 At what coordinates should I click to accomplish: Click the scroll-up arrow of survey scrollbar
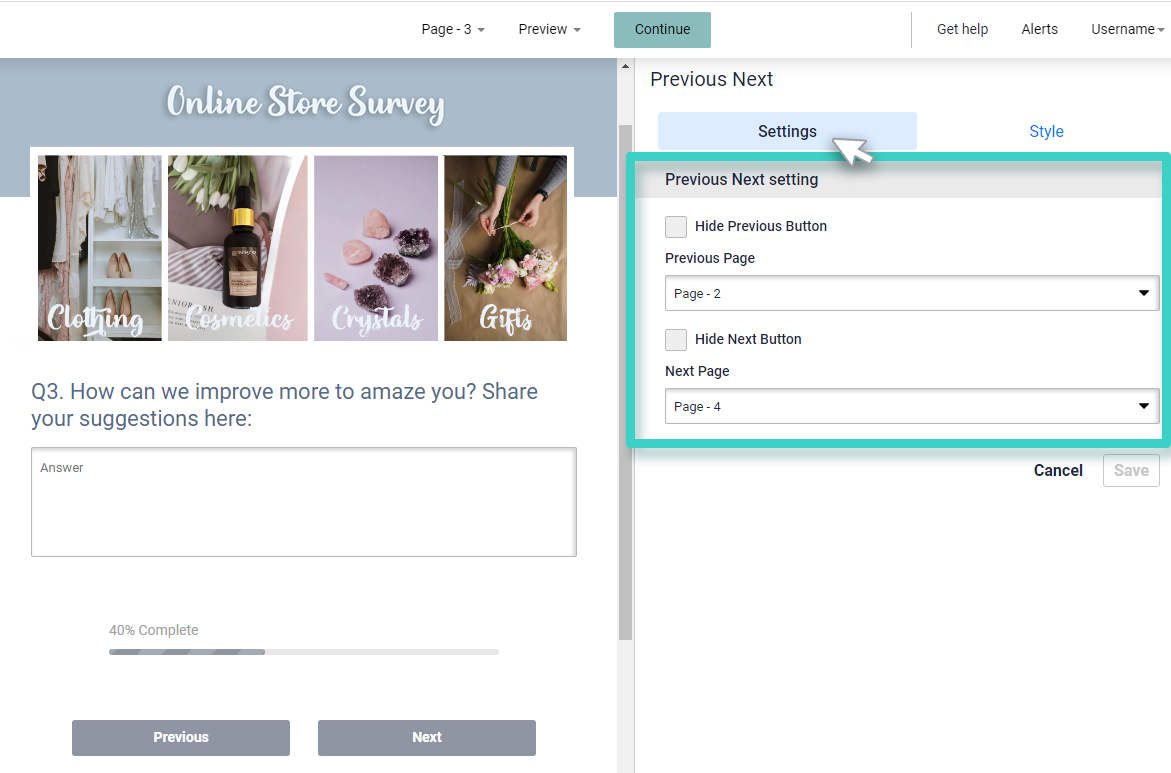point(625,66)
